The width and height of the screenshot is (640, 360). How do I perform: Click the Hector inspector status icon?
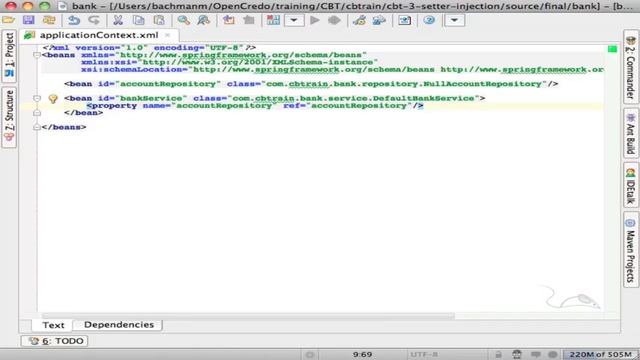(x=517, y=354)
